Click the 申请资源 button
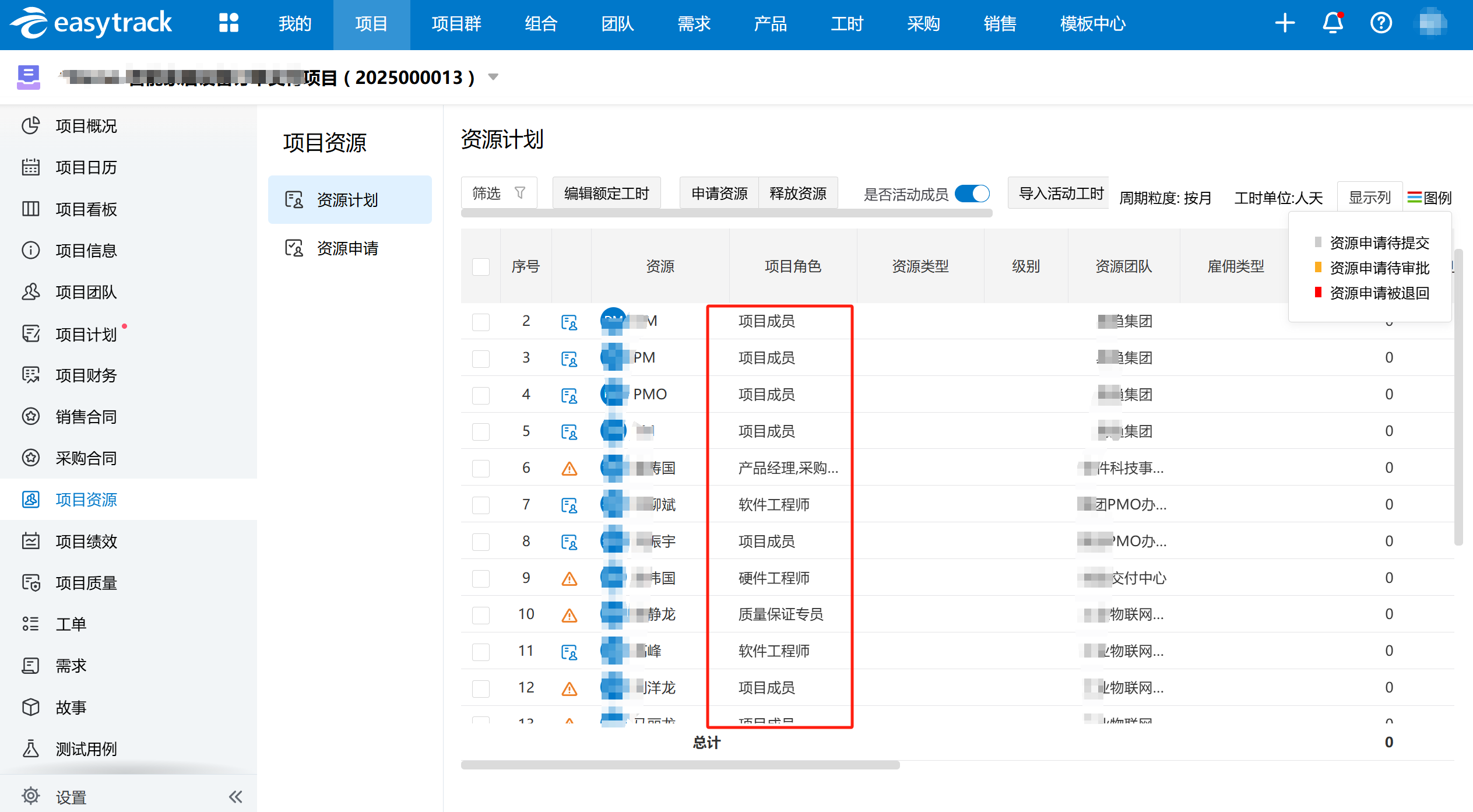The image size is (1473, 812). 719,193
